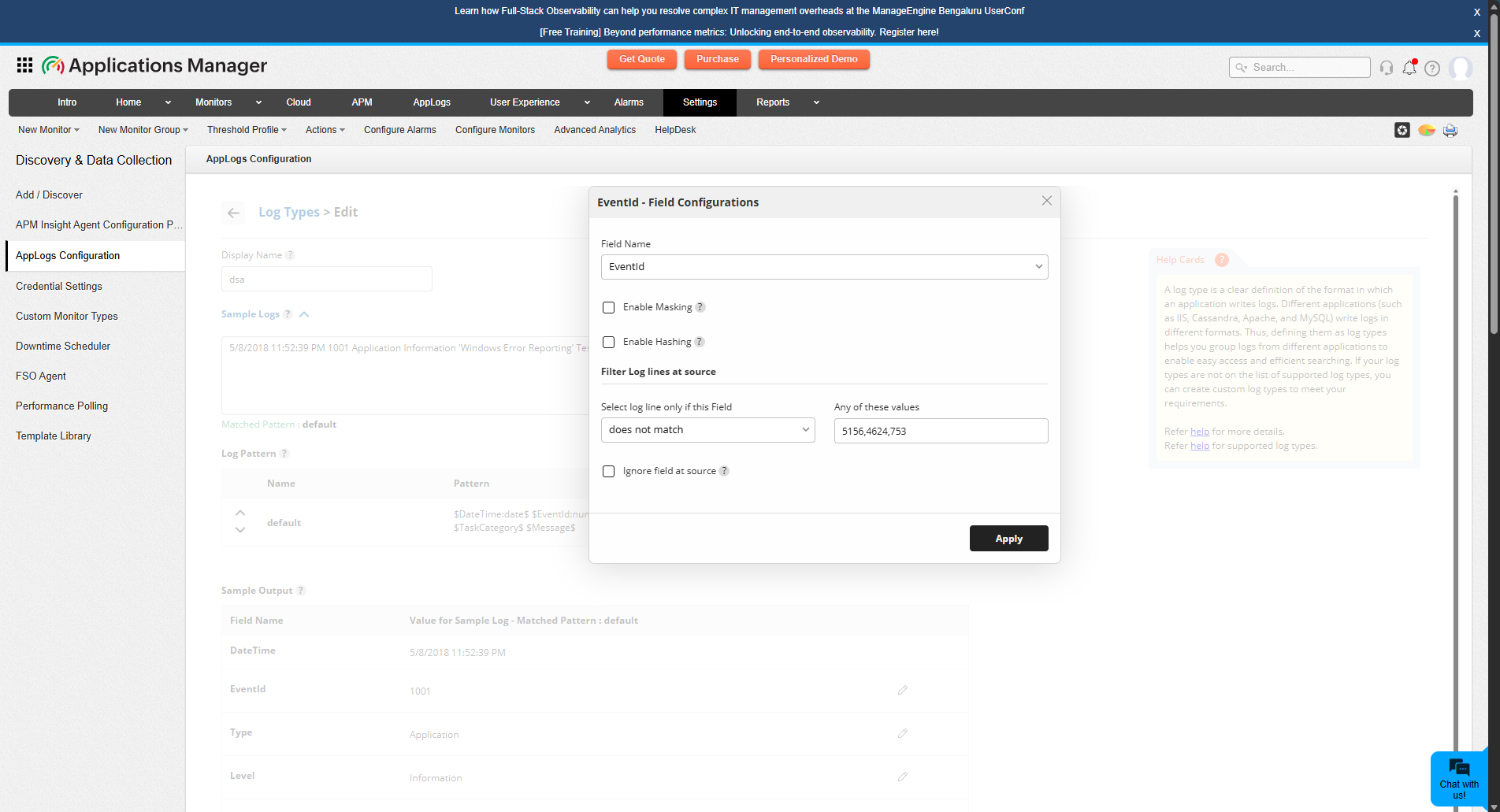Open Performance Polling in sidebar
1500x812 pixels.
[x=61, y=406]
